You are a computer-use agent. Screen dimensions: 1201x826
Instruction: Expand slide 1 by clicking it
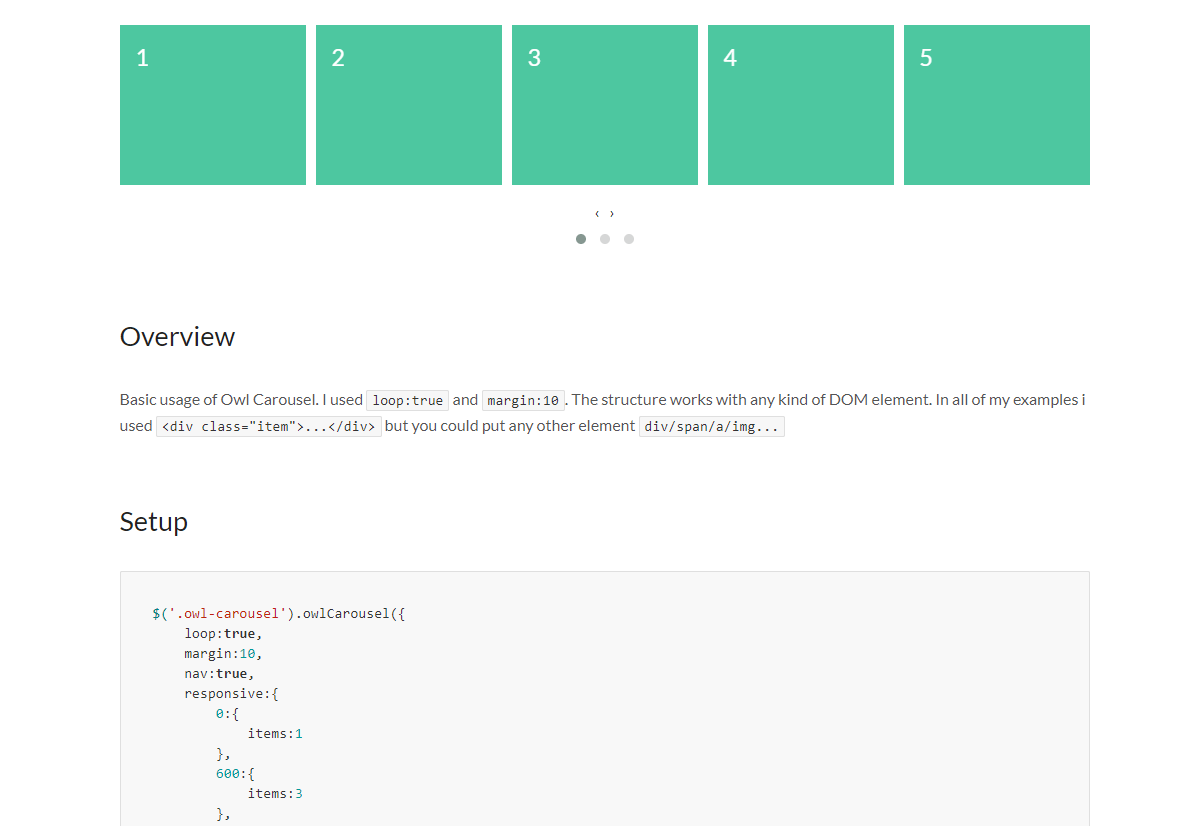(212, 104)
